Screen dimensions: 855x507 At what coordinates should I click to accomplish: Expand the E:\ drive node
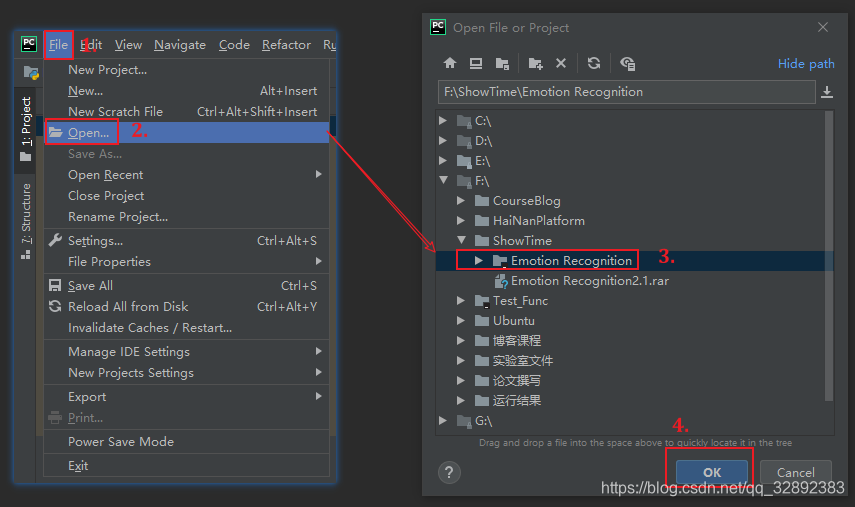[443, 160]
